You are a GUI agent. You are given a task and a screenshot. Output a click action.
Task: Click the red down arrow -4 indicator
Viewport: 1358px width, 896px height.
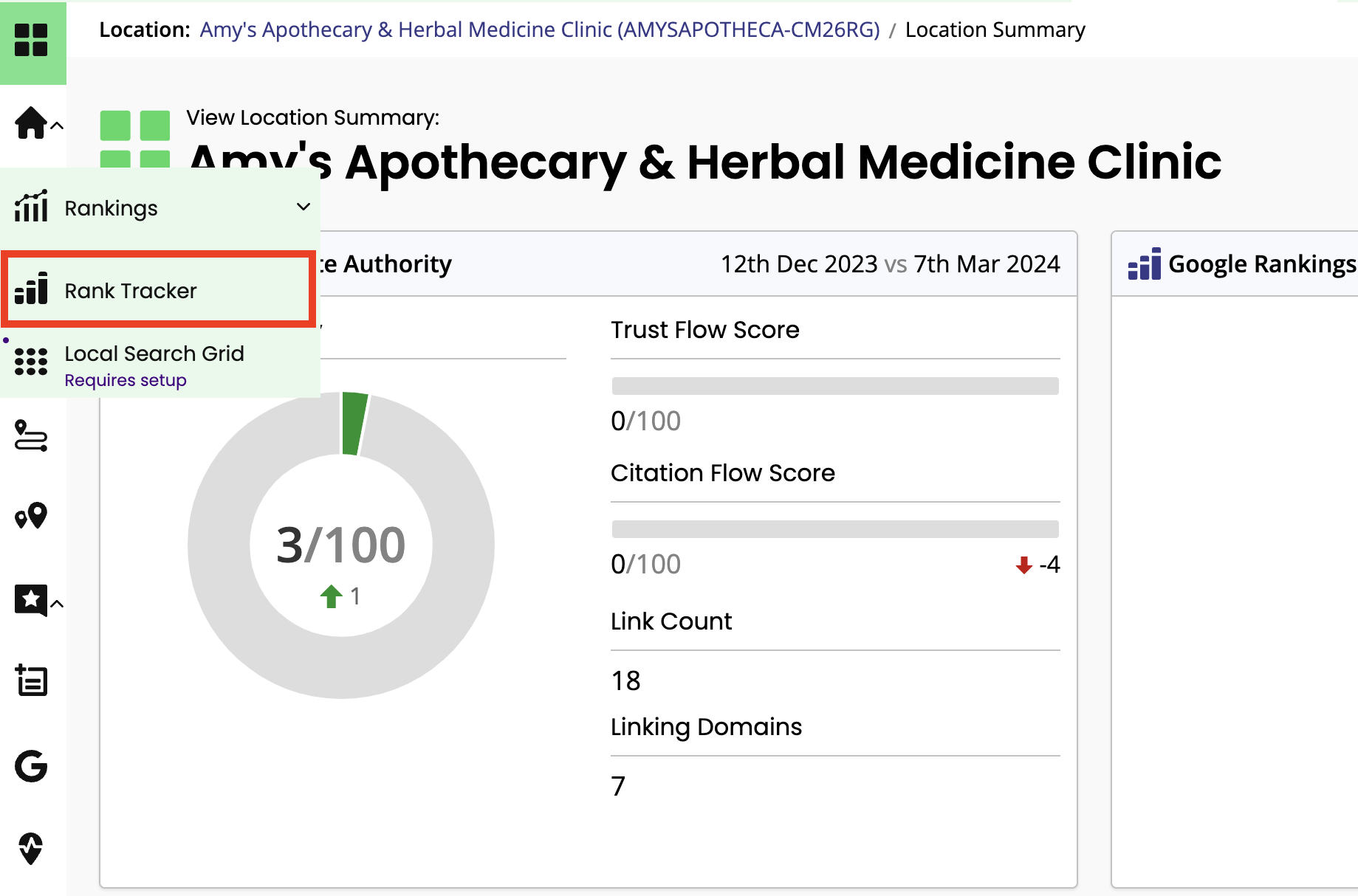[1038, 565]
